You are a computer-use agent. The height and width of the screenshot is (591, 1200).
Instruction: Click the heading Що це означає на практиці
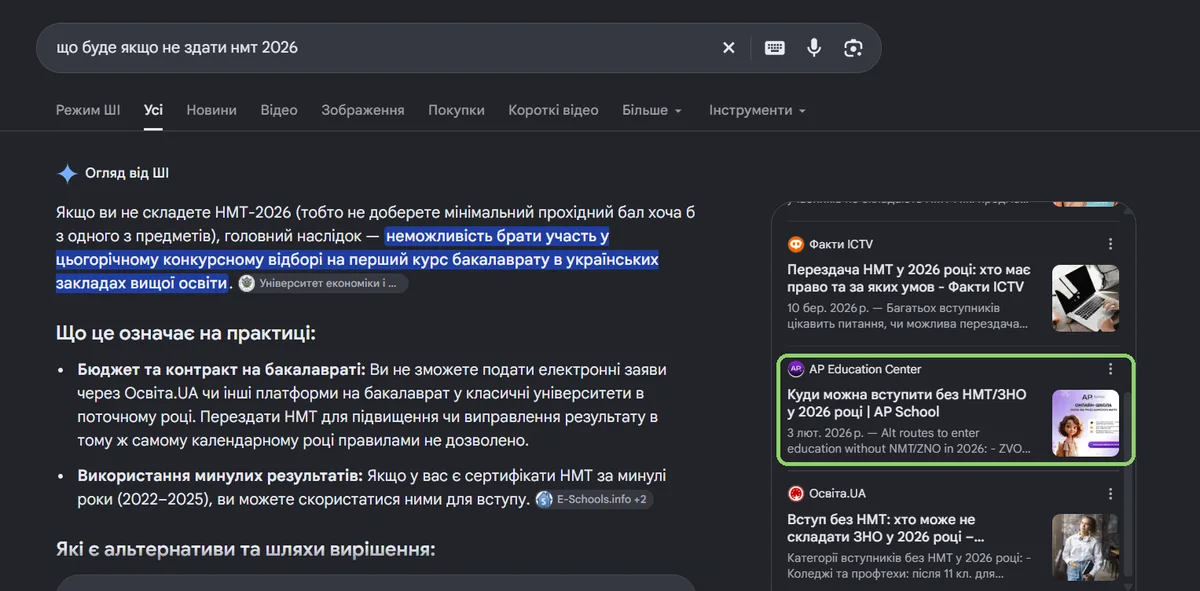[x=186, y=333]
